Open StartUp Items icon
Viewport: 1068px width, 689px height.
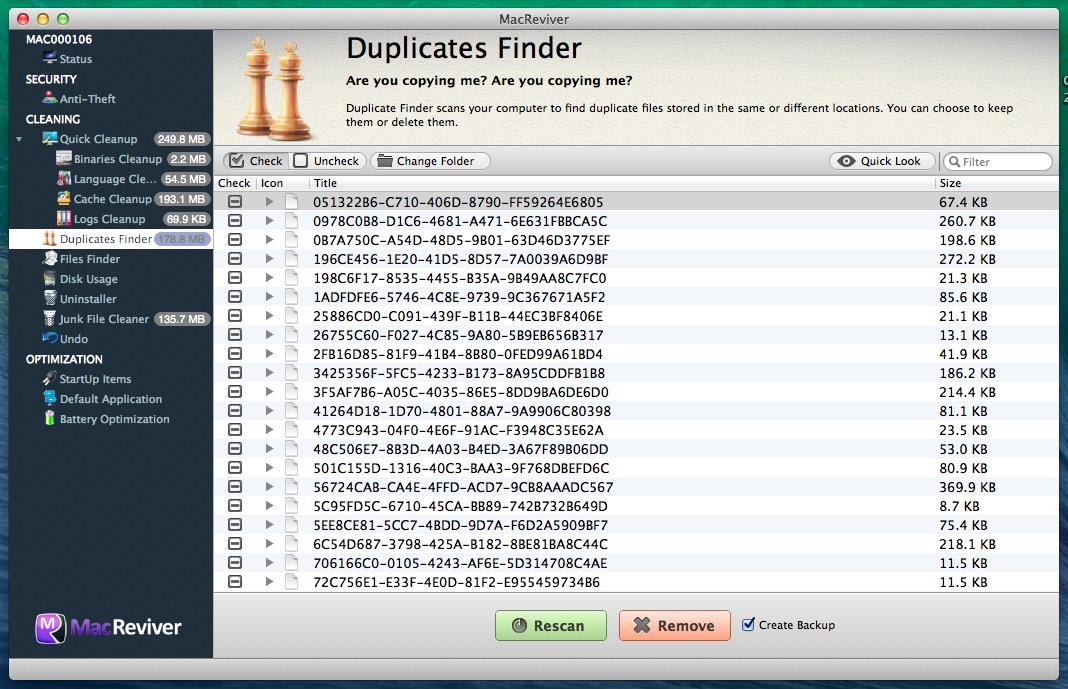(50, 378)
